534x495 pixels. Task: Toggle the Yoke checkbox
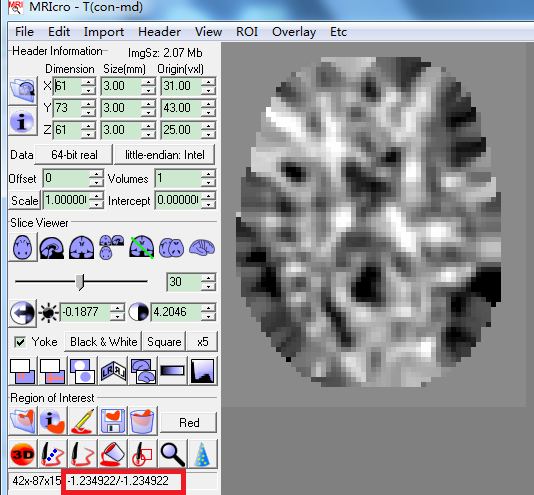coord(20,342)
